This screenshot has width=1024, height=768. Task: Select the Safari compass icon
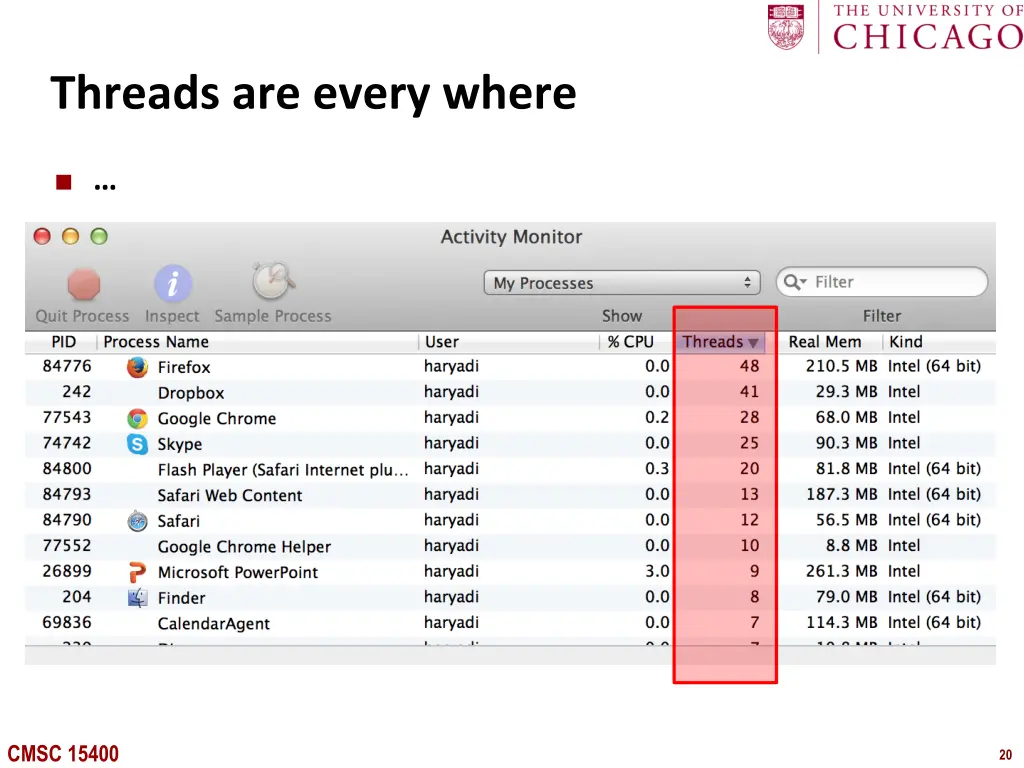[x=137, y=521]
